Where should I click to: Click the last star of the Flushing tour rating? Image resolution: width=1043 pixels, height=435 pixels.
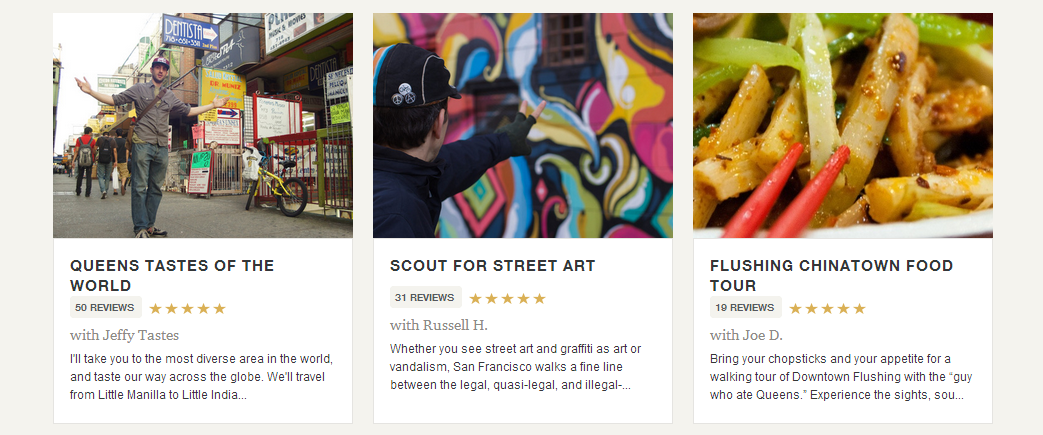pyautogui.click(x=859, y=309)
